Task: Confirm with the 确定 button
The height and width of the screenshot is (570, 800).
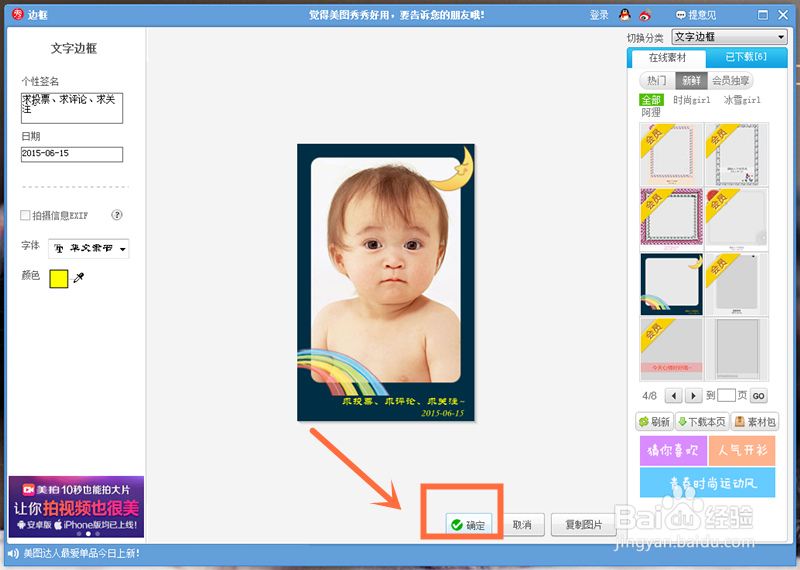Action: tap(468, 525)
